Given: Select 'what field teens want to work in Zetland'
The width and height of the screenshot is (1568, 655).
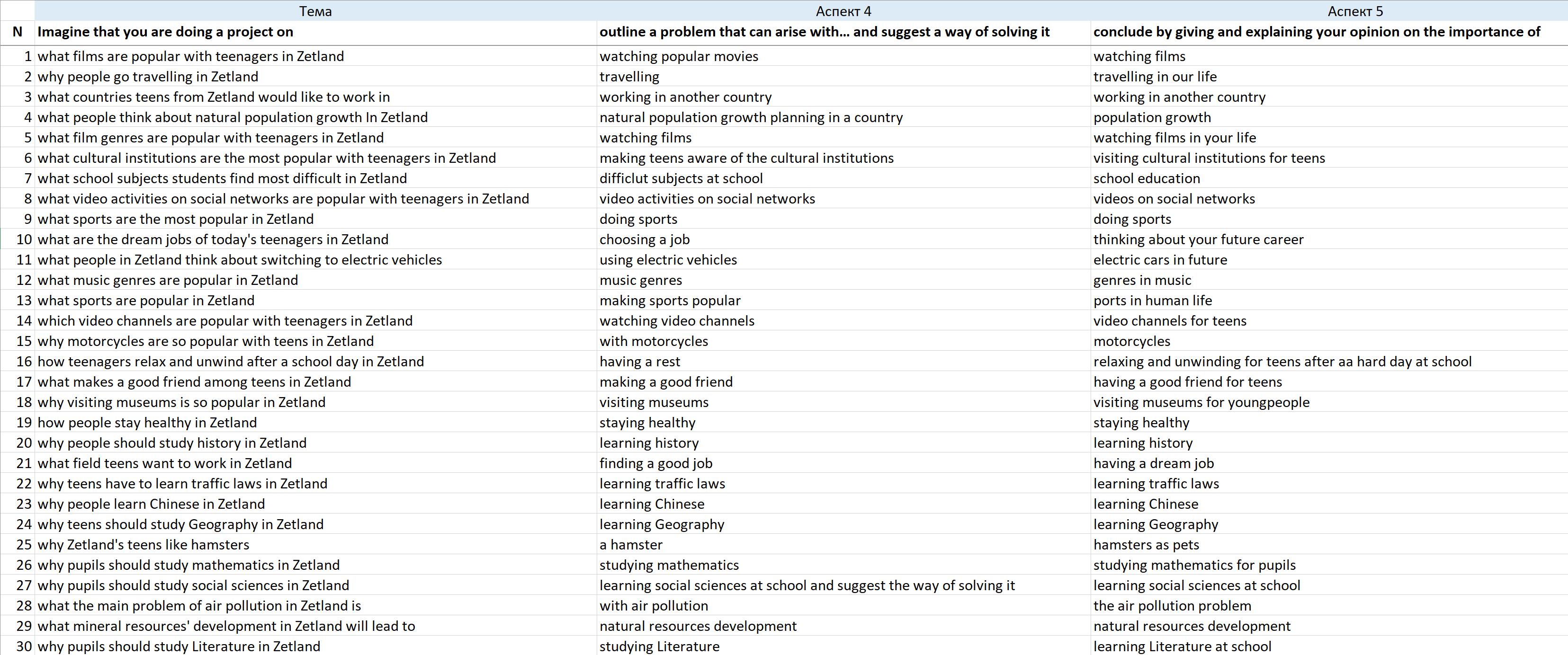Looking at the screenshot, I should 315,463.
